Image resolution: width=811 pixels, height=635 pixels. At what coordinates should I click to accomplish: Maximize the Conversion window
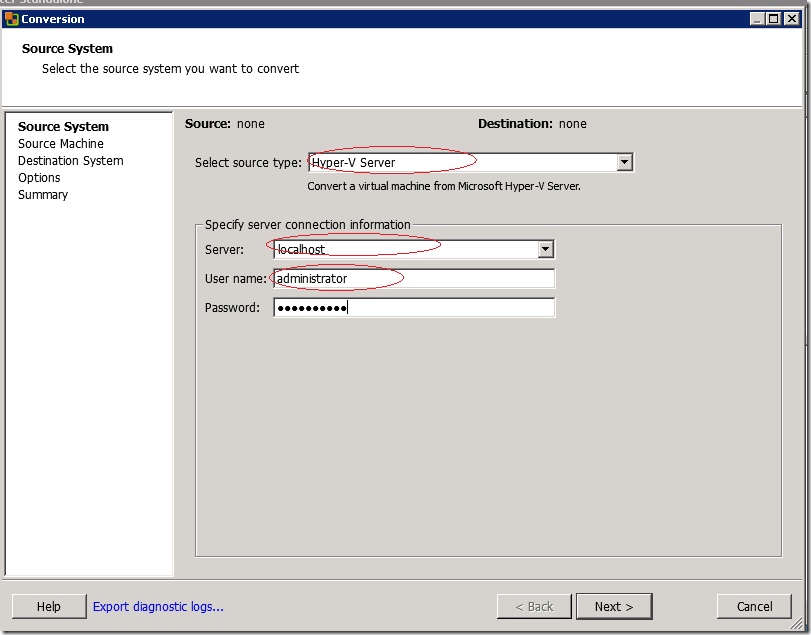point(773,18)
